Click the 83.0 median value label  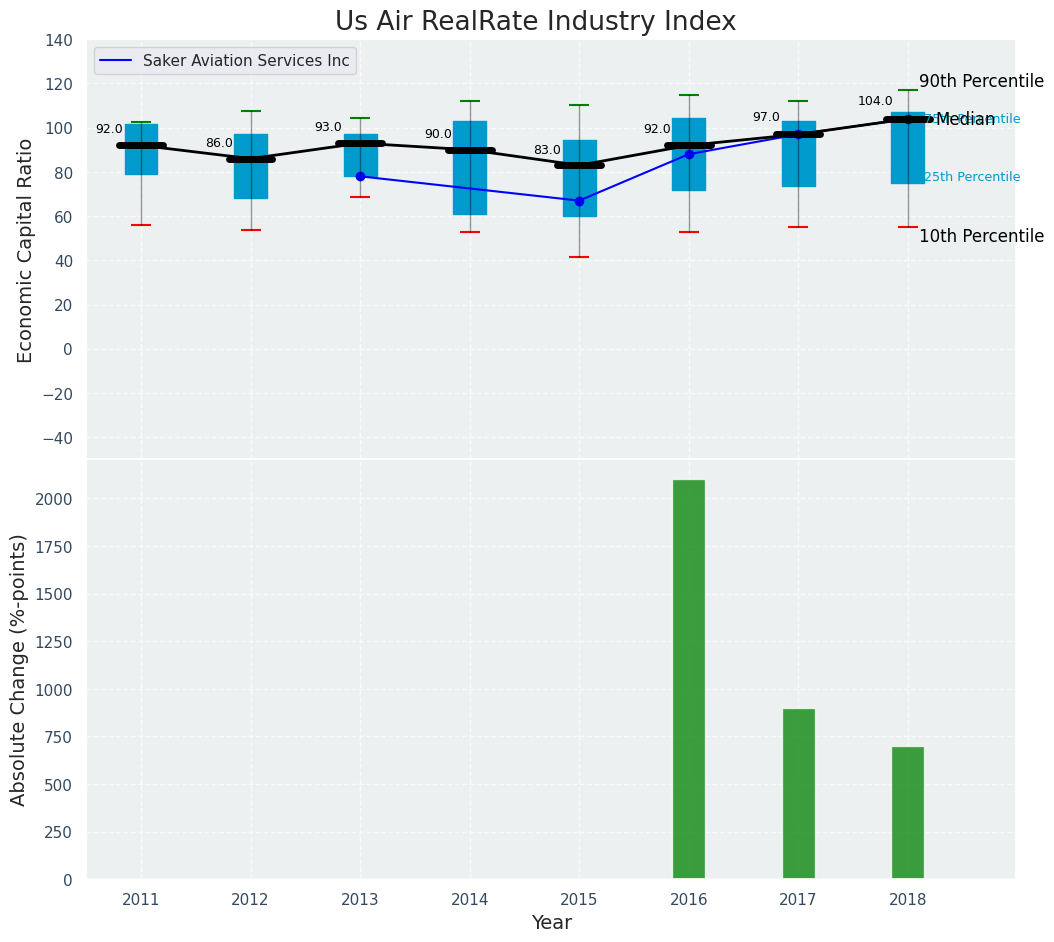[x=547, y=150]
